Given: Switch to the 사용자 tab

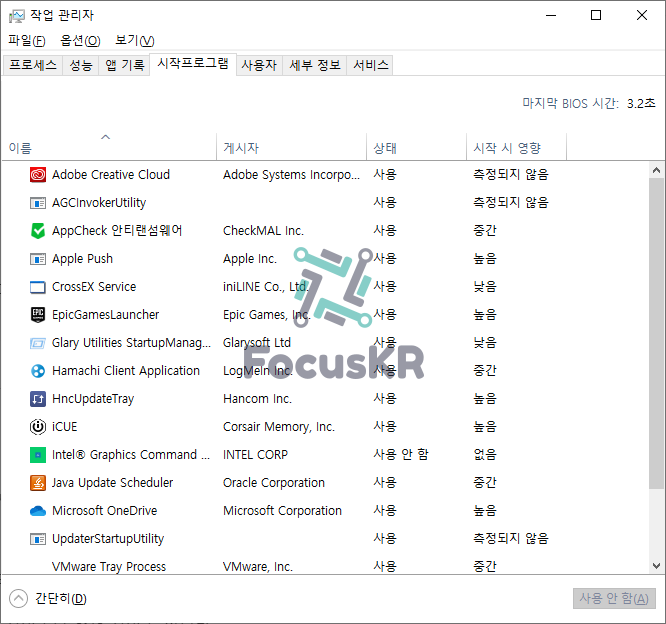Looking at the screenshot, I should point(259,65).
